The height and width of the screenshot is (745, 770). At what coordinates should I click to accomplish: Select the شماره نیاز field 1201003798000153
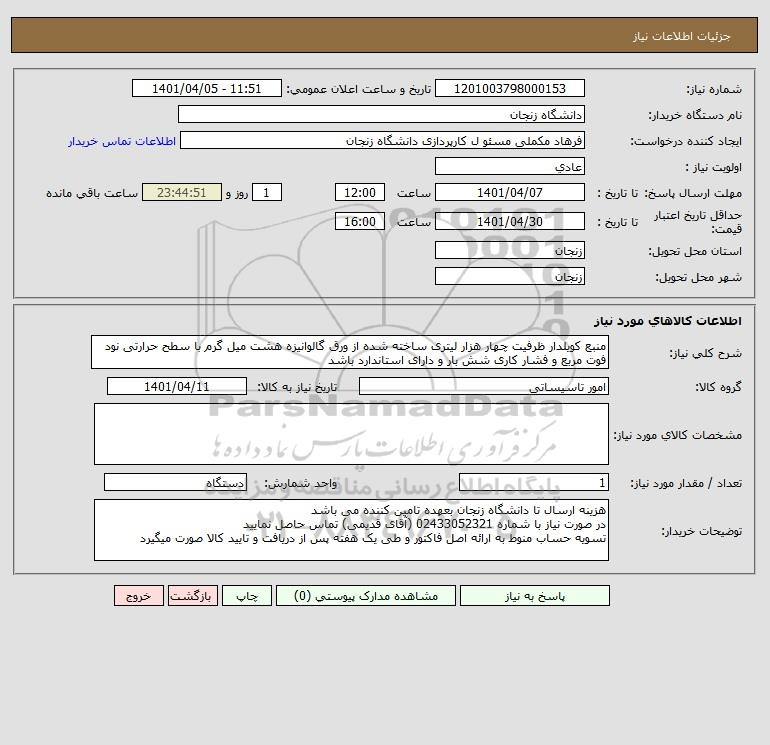[x=510, y=88]
